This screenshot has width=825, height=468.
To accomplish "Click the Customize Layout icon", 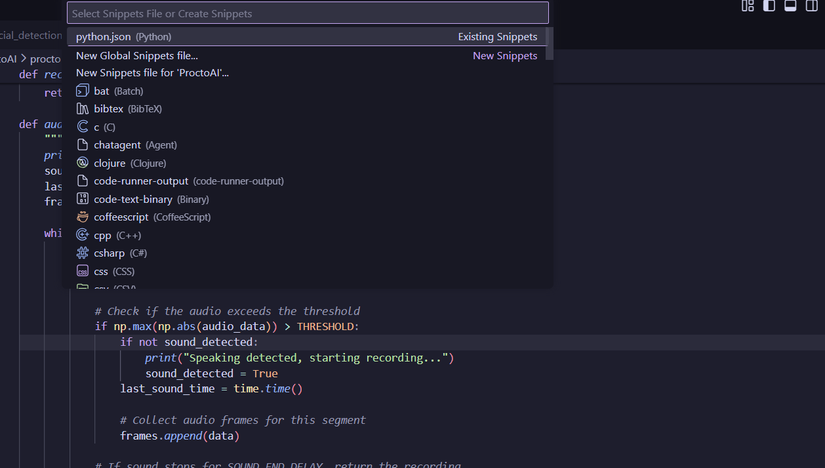I will pos(748,6).
